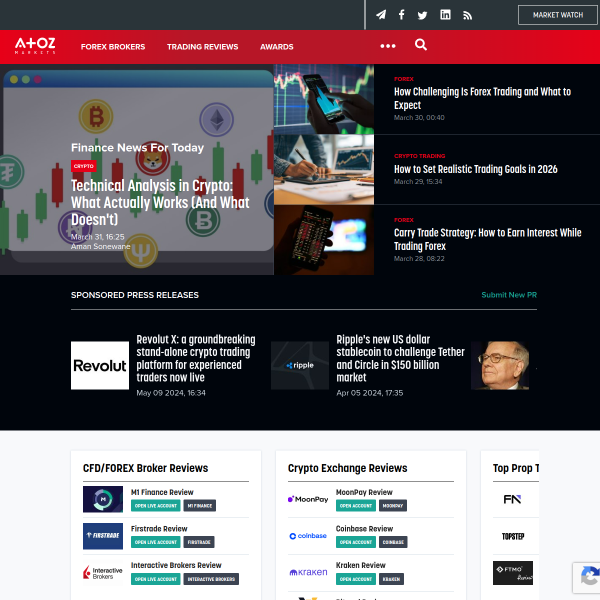
Task: Open the Firstrade logo image
Action: pos(103,536)
